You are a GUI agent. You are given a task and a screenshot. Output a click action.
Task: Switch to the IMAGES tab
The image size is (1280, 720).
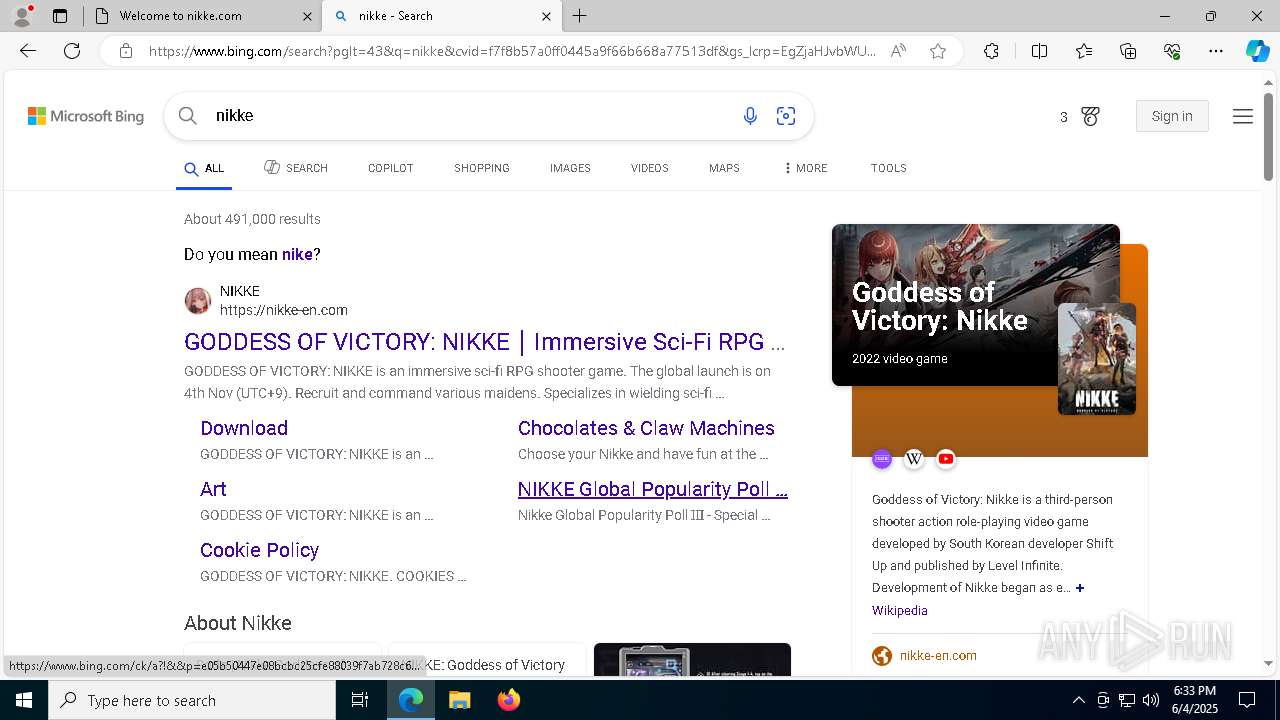(x=570, y=168)
